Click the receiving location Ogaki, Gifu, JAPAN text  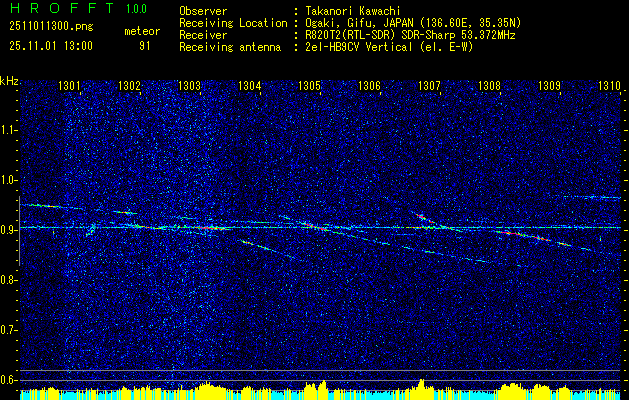pos(413,23)
